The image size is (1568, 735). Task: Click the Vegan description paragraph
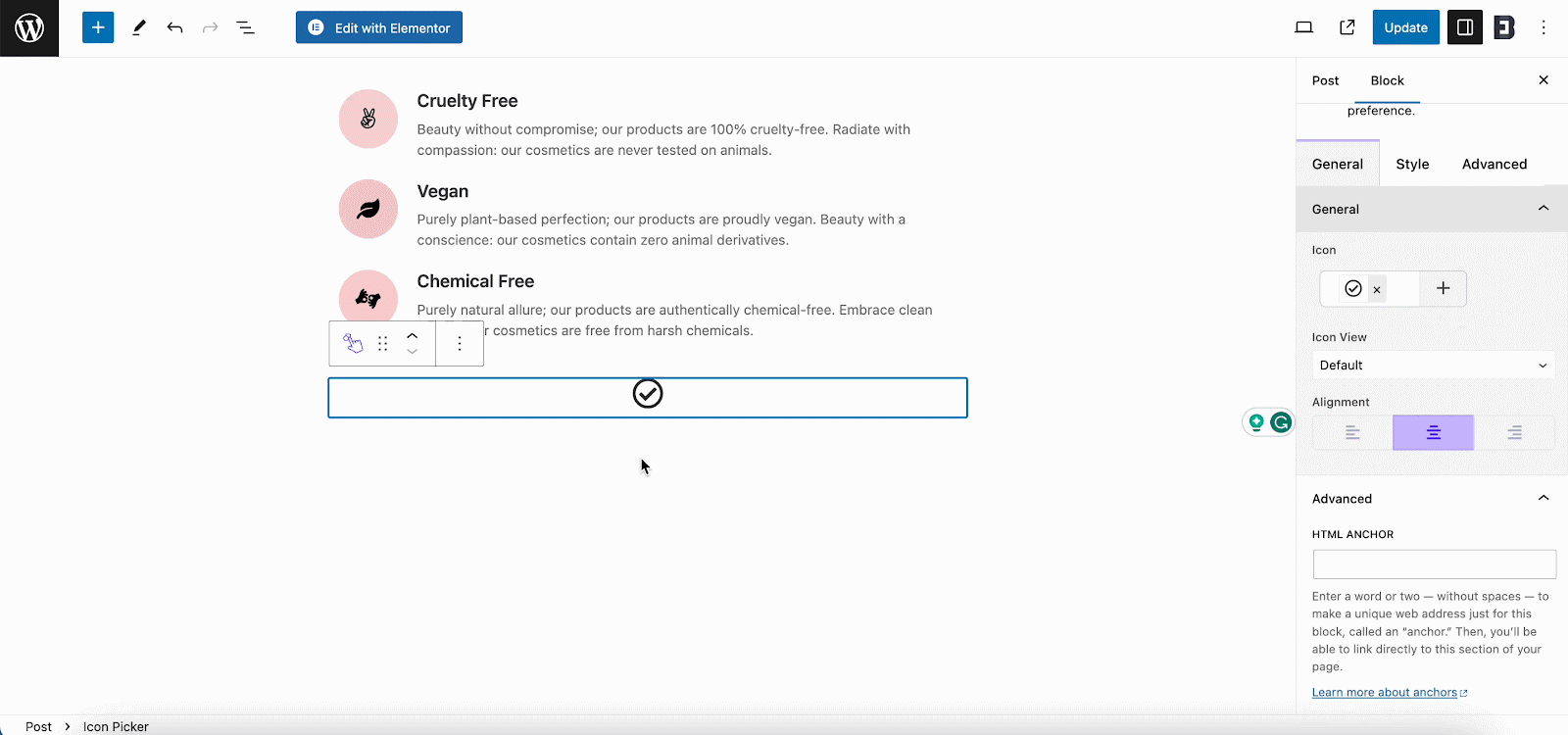click(x=662, y=229)
